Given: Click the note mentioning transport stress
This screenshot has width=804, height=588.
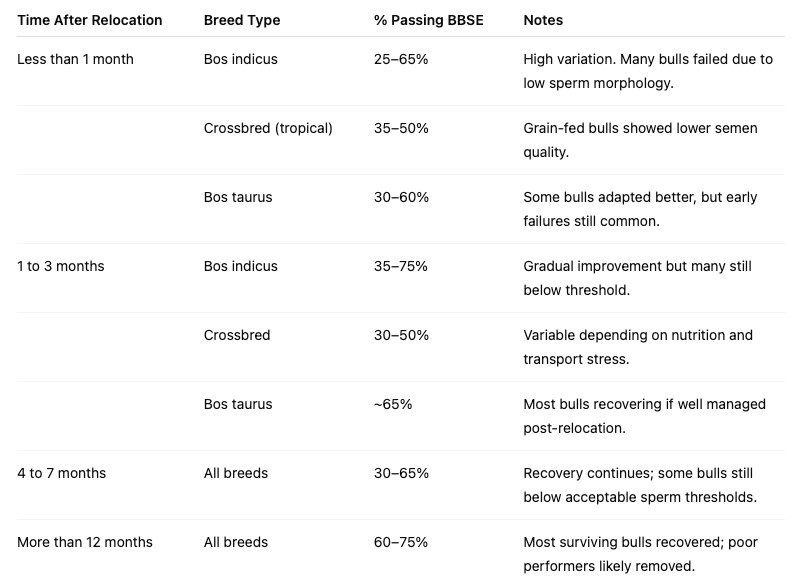Looking at the screenshot, I should click(638, 347).
